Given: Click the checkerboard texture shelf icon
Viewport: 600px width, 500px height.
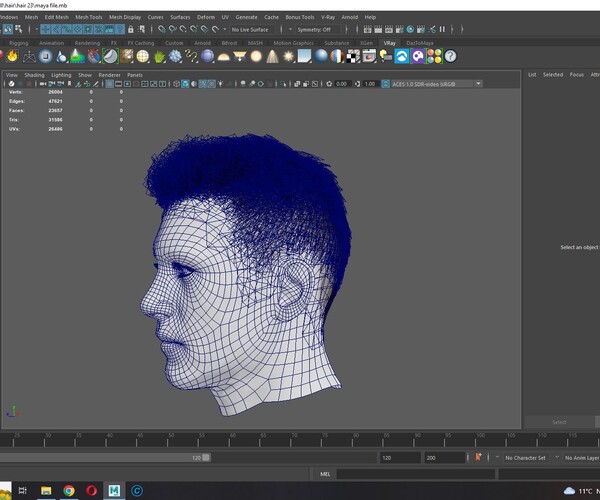Looking at the screenshot, I should click(353, 56).
